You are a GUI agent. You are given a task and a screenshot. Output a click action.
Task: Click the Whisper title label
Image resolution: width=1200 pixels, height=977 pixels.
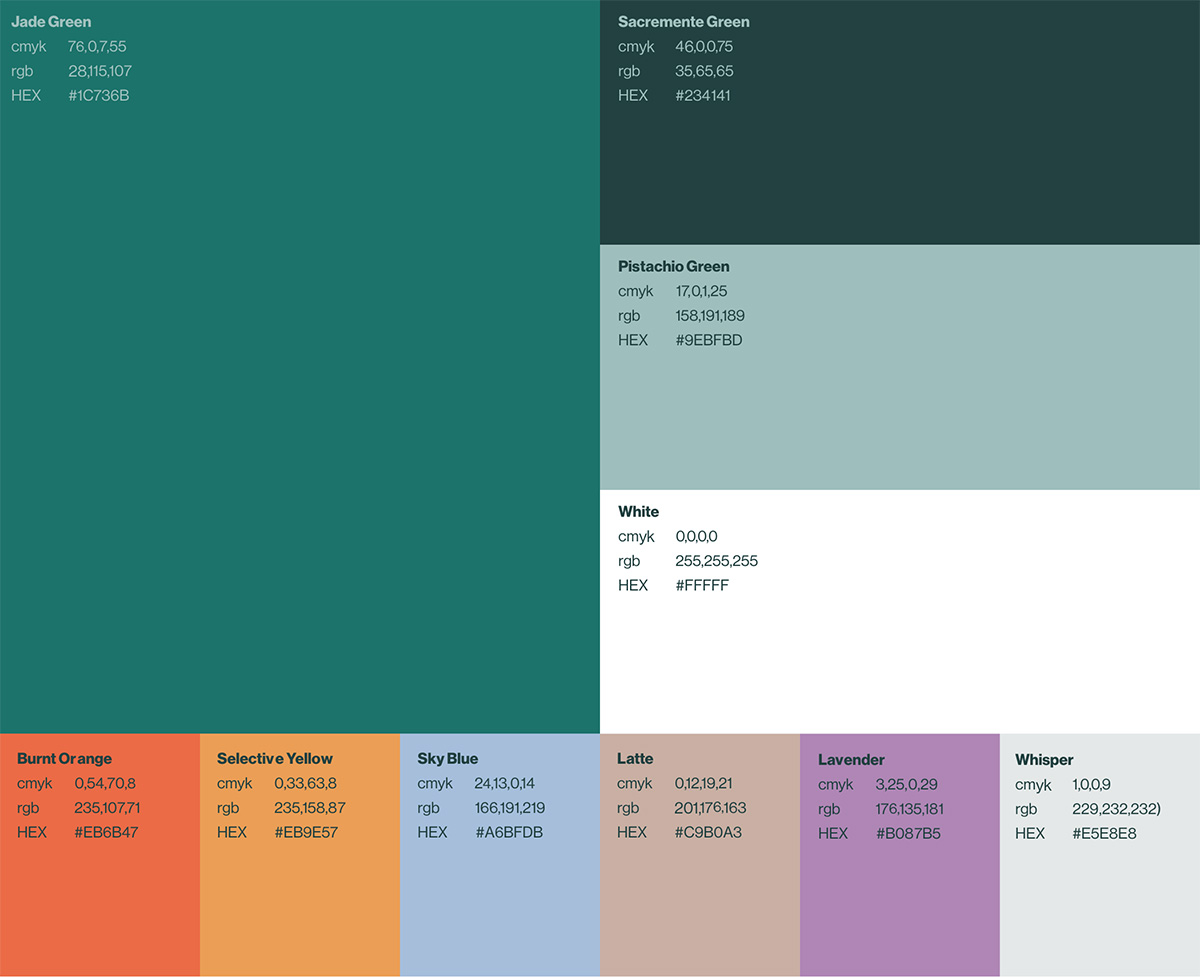pyautogui.click(x=1044, y=760)
